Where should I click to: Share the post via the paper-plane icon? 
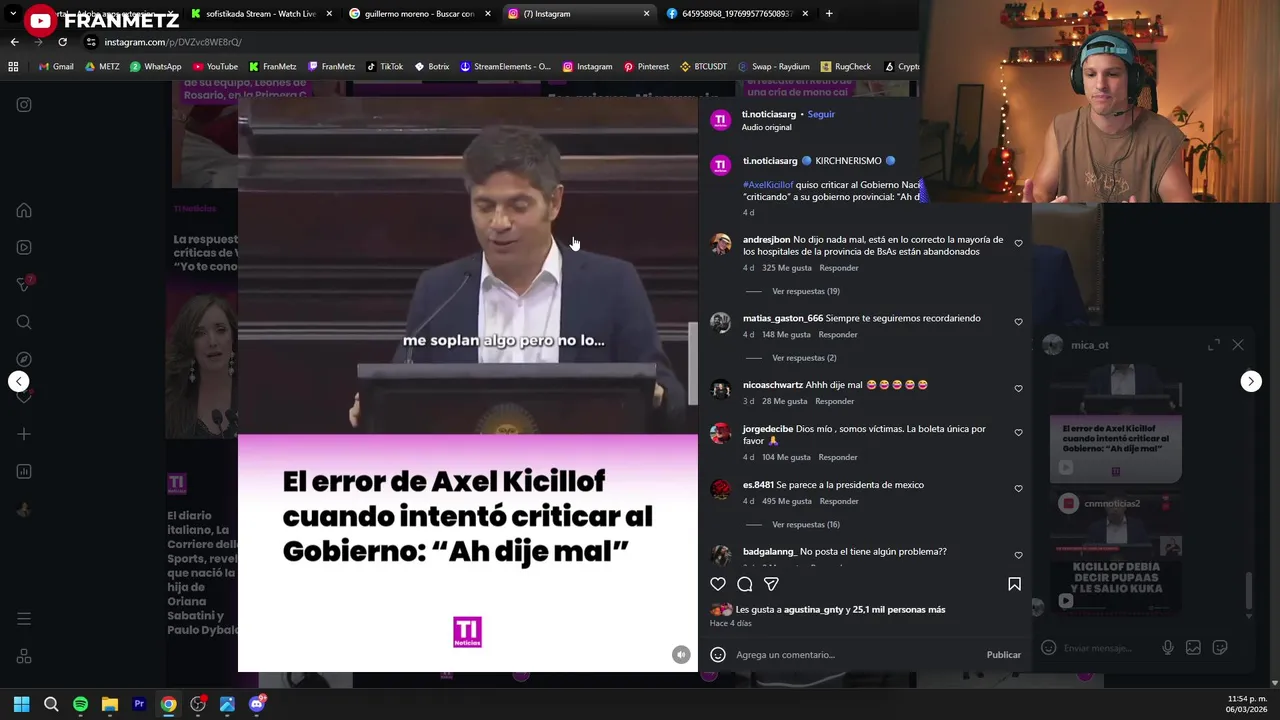(771, 584)
